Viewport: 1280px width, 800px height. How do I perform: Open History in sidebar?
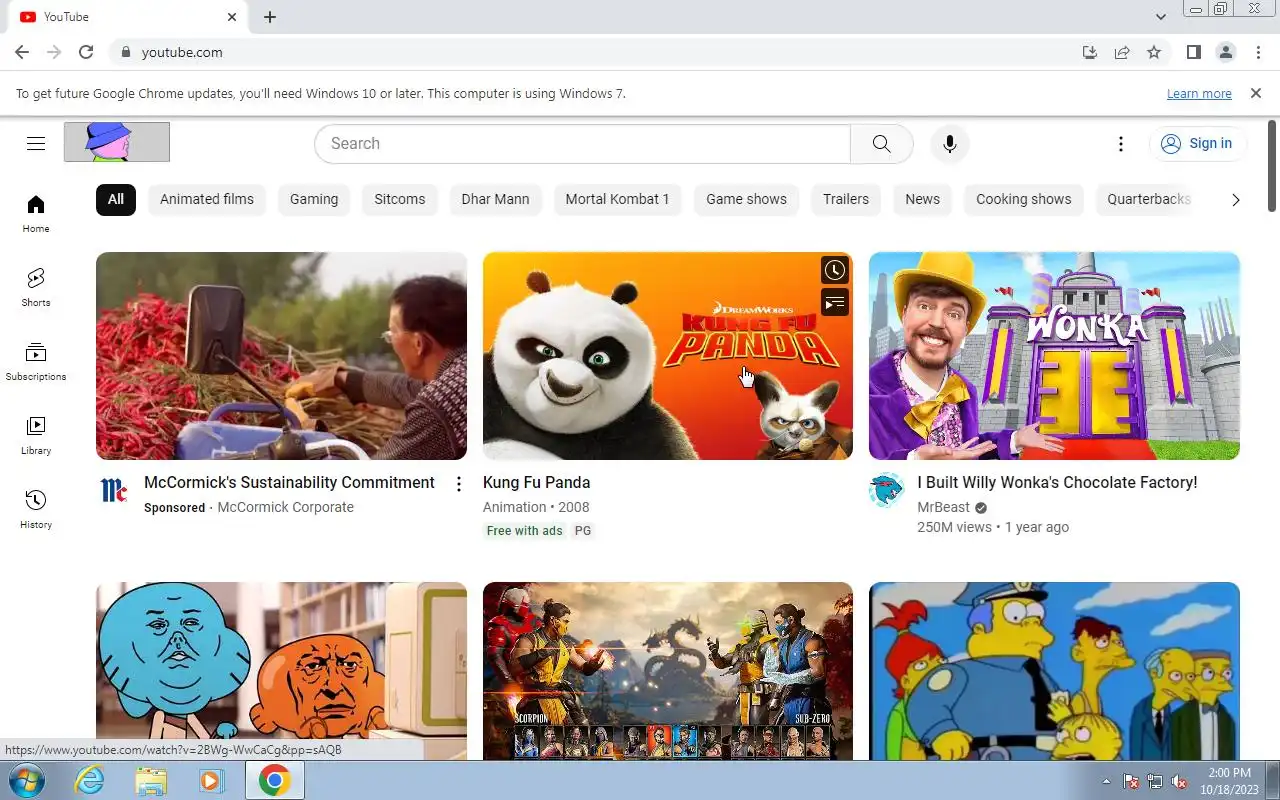pyautogui.click(x=36, y=510)
